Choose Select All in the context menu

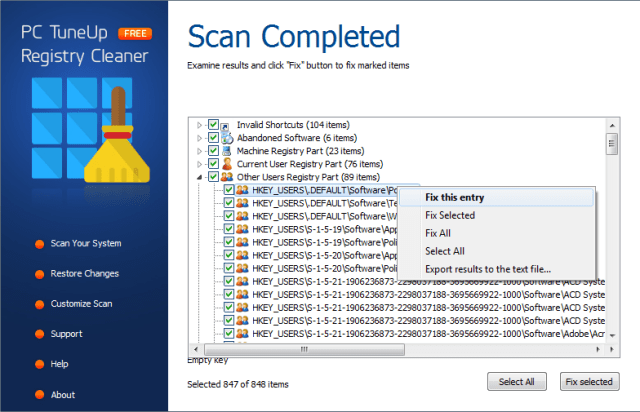(496, 252)
